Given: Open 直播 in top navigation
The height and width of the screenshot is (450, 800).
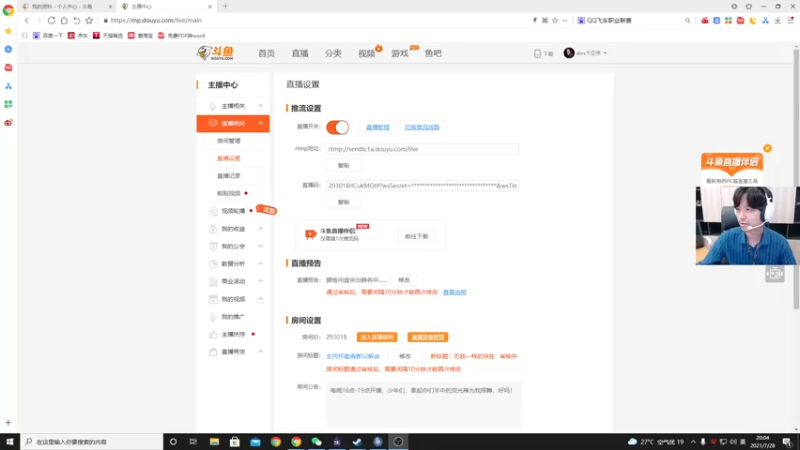Looking at the screenshot, I should coord(300,53).
